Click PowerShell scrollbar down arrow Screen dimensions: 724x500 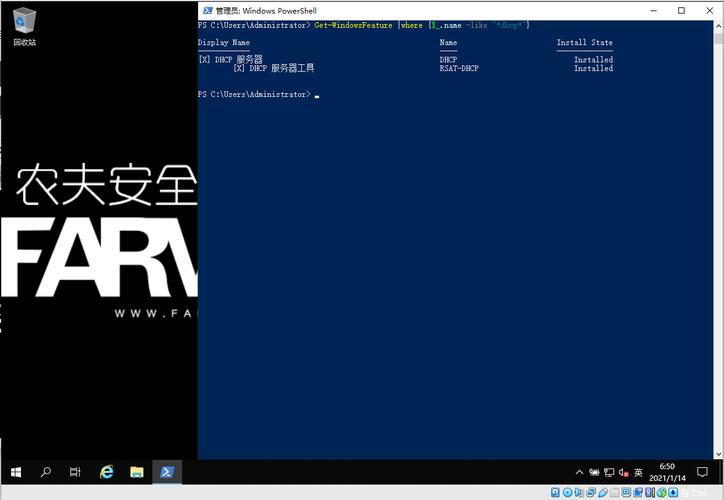[718, 454]
